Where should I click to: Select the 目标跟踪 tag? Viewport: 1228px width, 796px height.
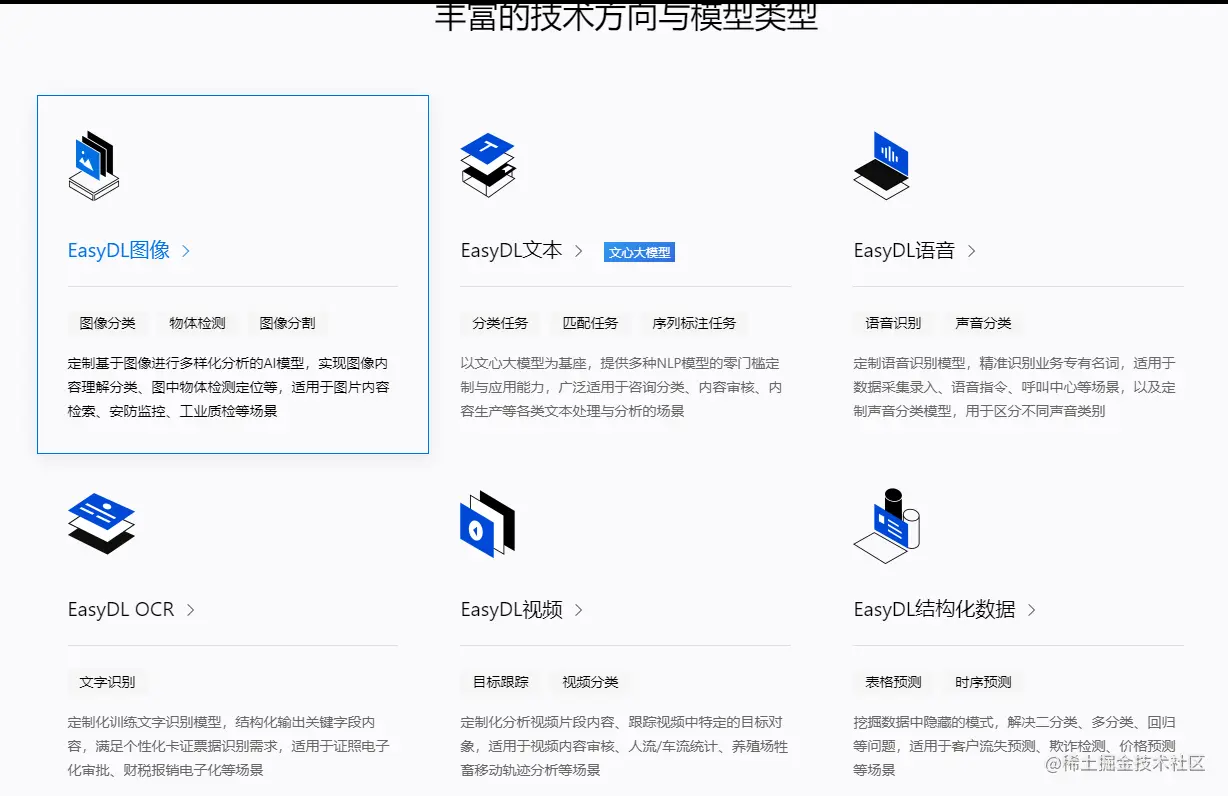(x=501, y=682)
